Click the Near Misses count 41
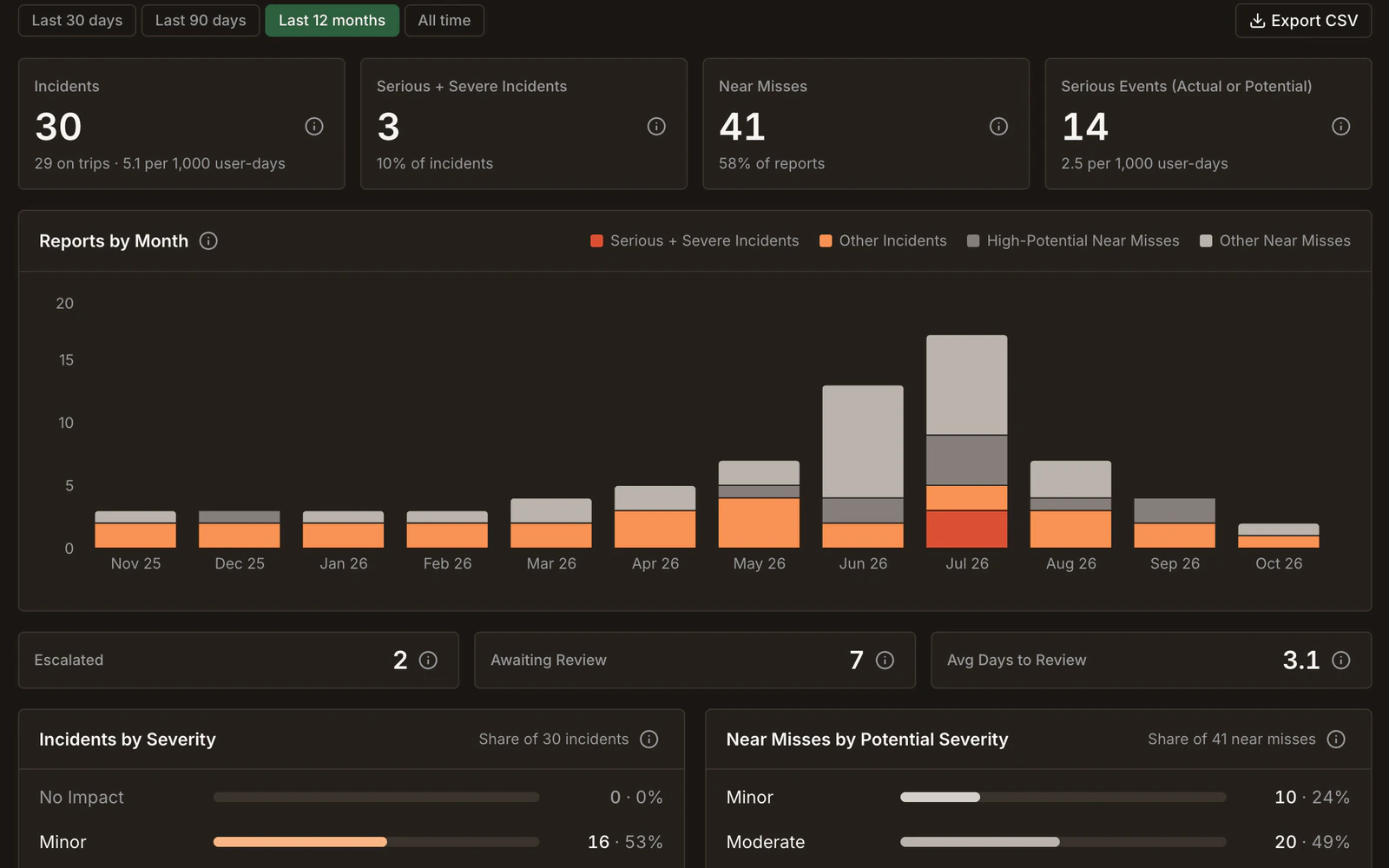Viewport: 1389px width, 868px height. tap(742, 128)
